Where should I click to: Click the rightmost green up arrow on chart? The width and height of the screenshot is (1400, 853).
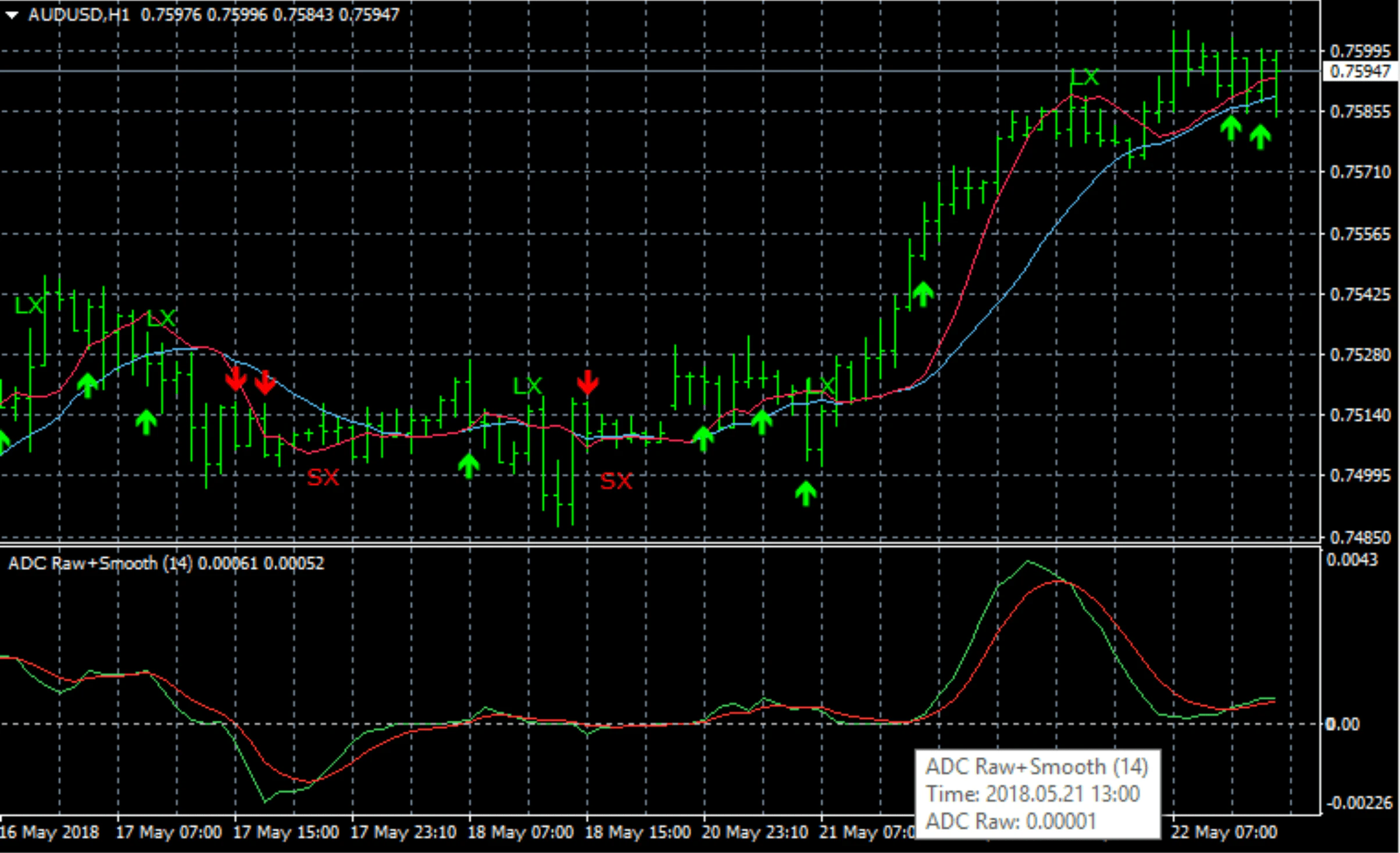point(1260,137)
